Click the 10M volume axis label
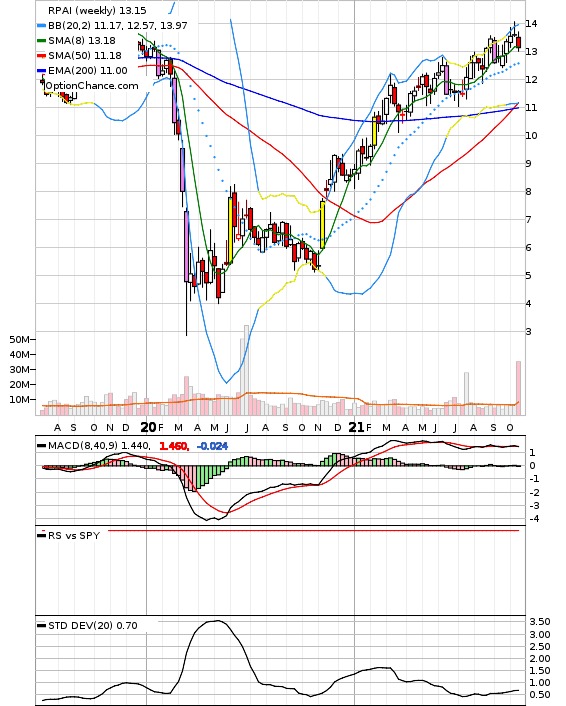 [19, 399]
